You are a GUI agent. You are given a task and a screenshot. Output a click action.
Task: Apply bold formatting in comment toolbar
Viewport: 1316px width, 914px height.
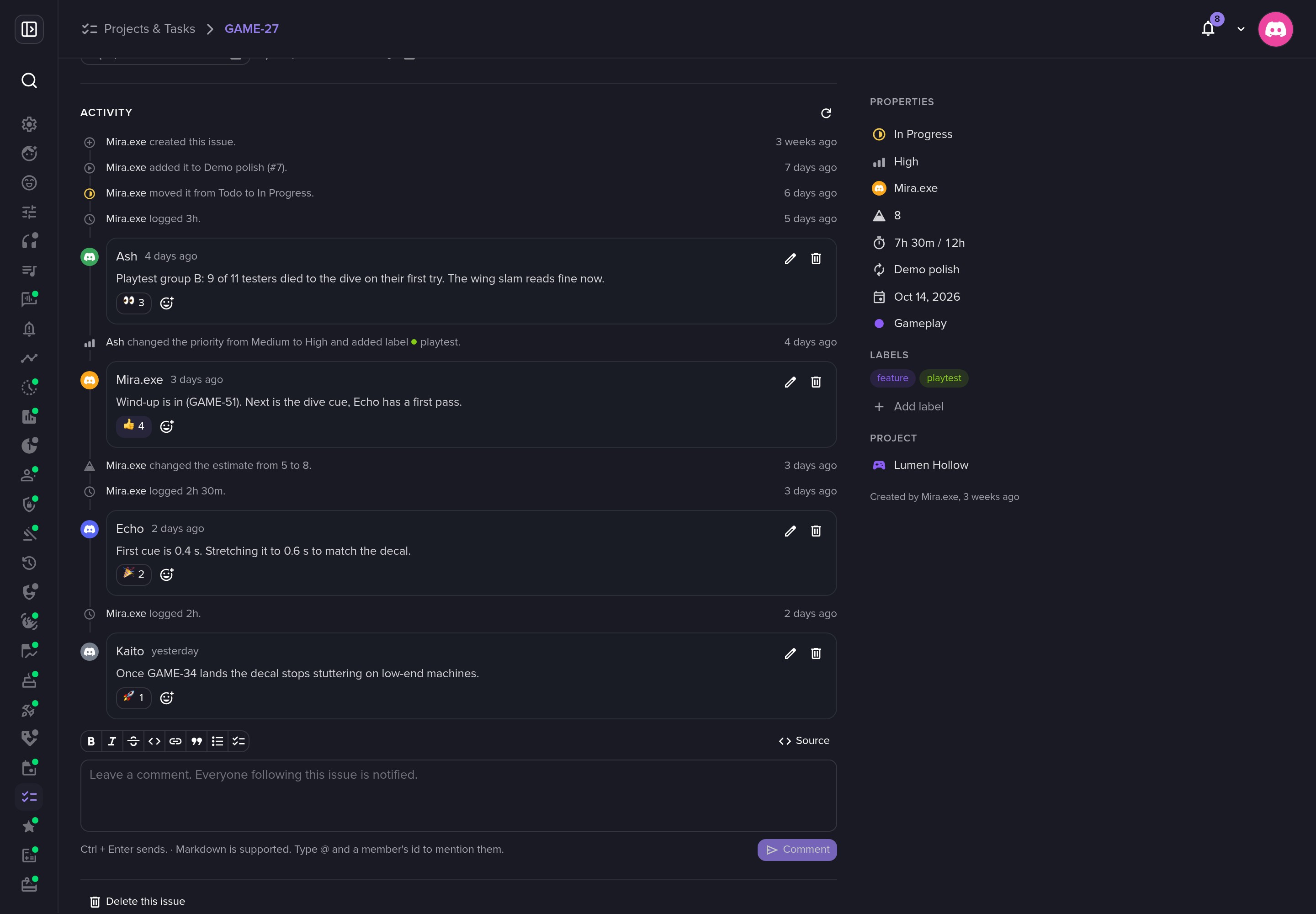[x=91, y=741]
